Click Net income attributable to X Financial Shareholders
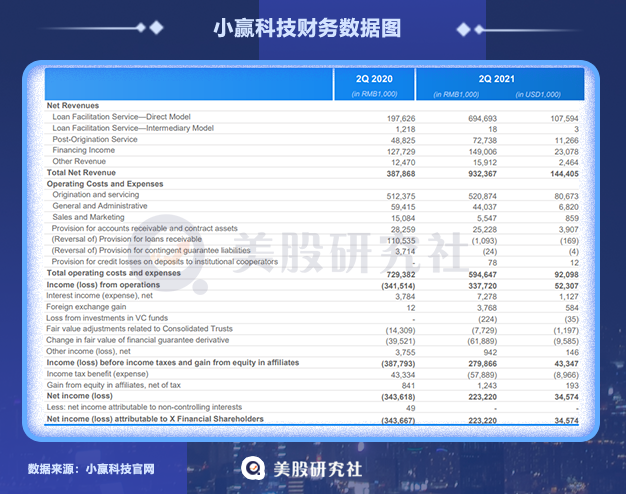Viewport: 626px width, 494px height. coord(155,419)
